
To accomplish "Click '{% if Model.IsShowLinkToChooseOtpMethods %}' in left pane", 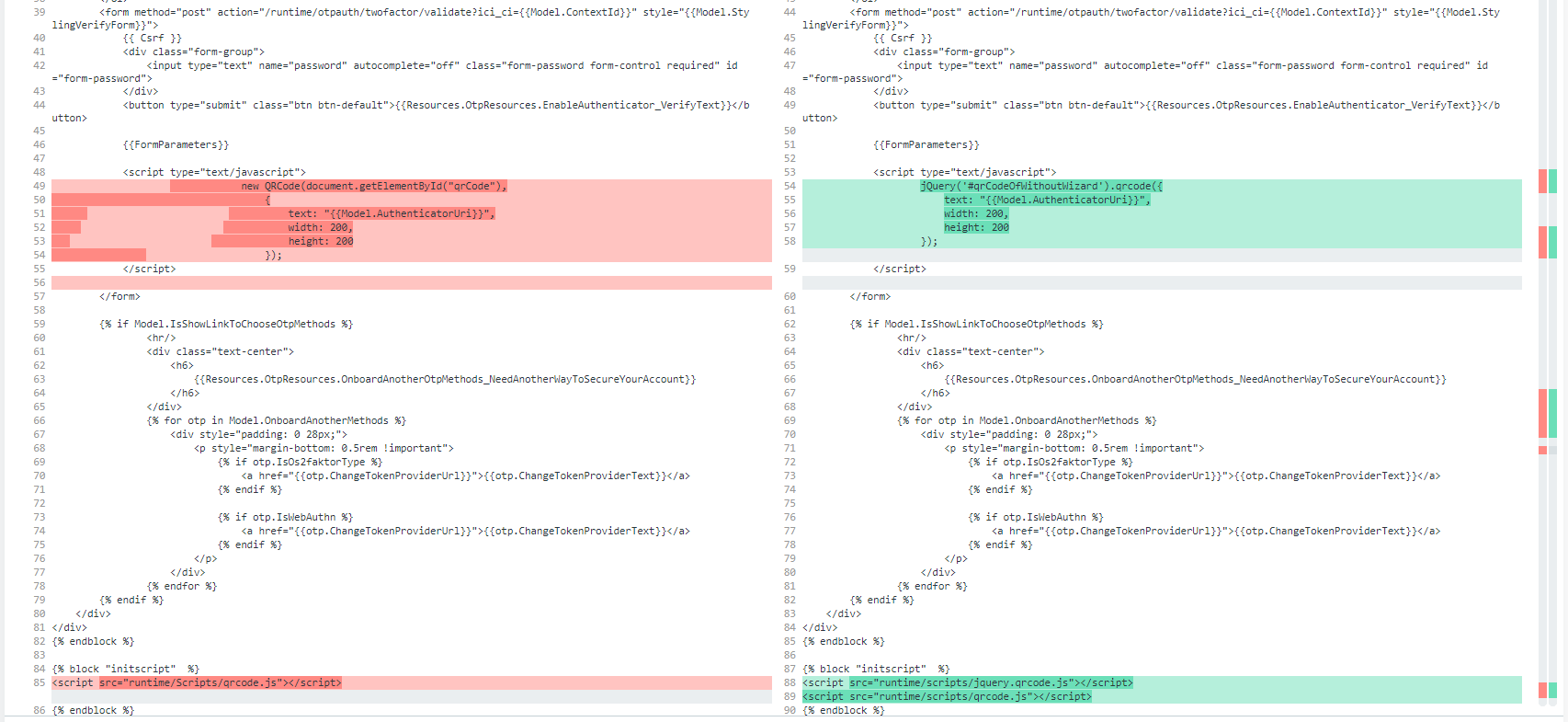I will 226,324.
